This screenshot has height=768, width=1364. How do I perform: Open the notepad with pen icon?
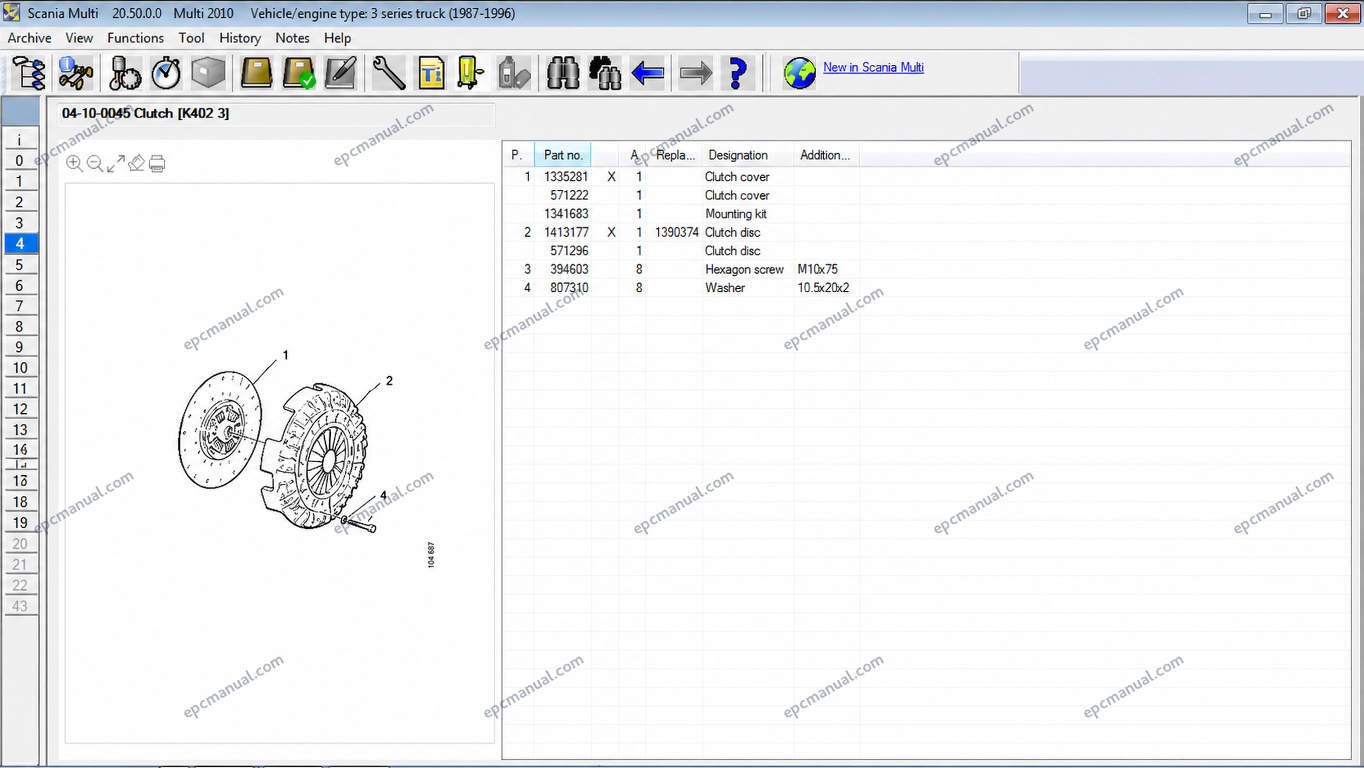(x=340, y=73)
